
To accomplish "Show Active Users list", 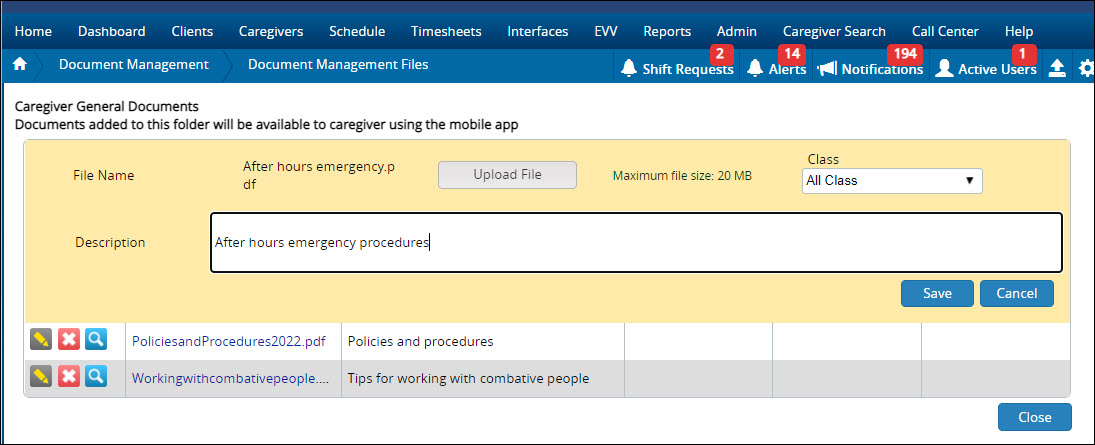I will coord(986,69).
